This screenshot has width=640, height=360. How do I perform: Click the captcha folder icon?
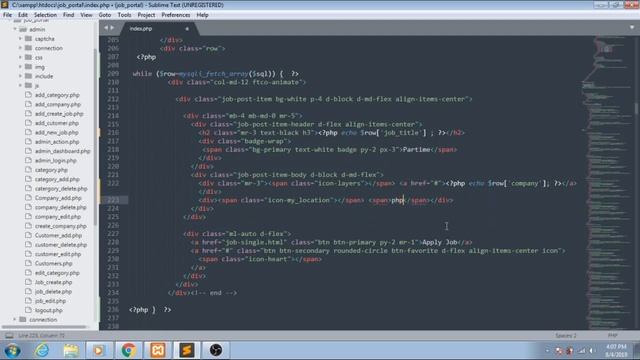click(x=29, y=38)
